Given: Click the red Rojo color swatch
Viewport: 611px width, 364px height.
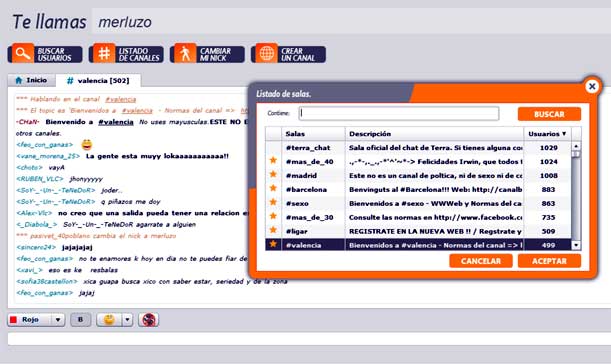Looking at the screenshot, I should tap(13, 320).
